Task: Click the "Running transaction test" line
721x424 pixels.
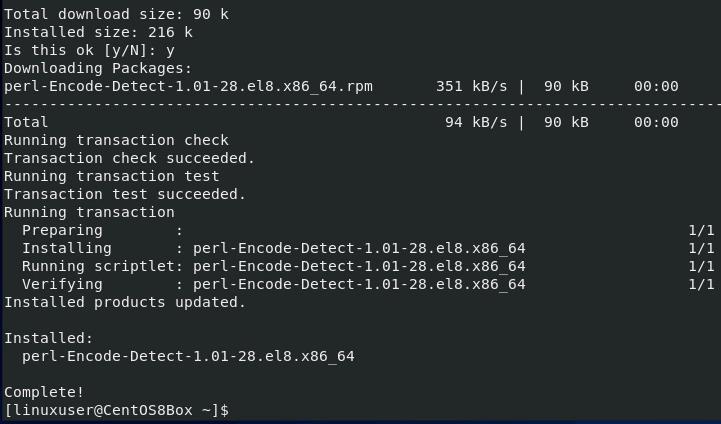Action: point(111,176)
